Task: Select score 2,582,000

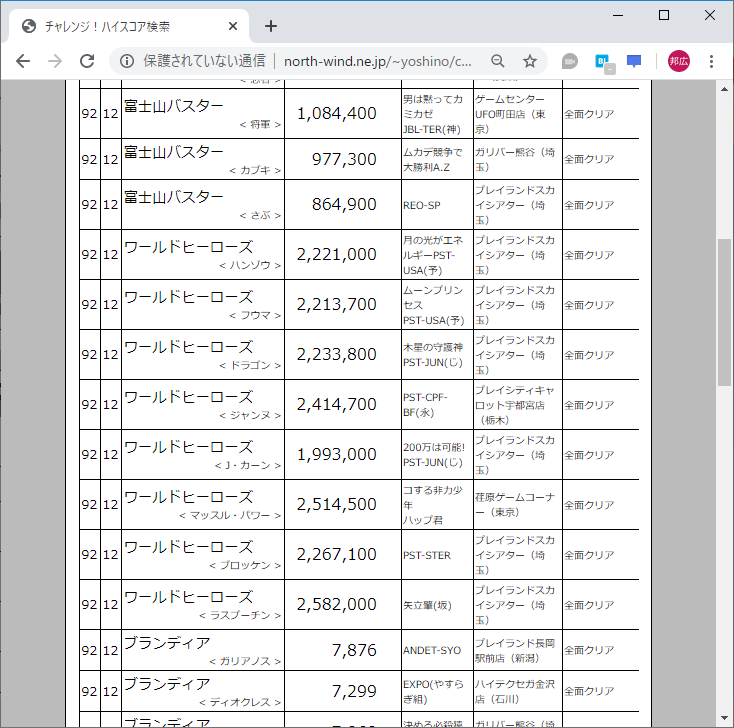Action: point(337,604)
